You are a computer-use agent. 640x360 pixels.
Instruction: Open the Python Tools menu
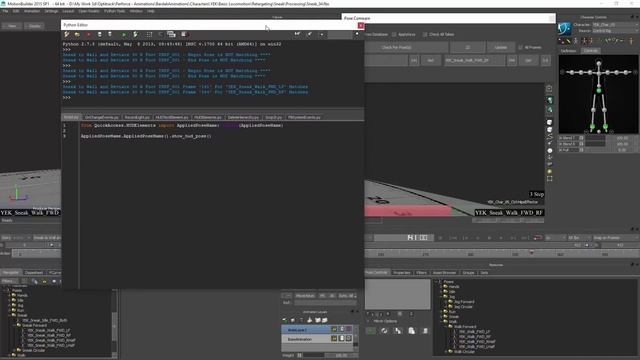coord(115,11)
